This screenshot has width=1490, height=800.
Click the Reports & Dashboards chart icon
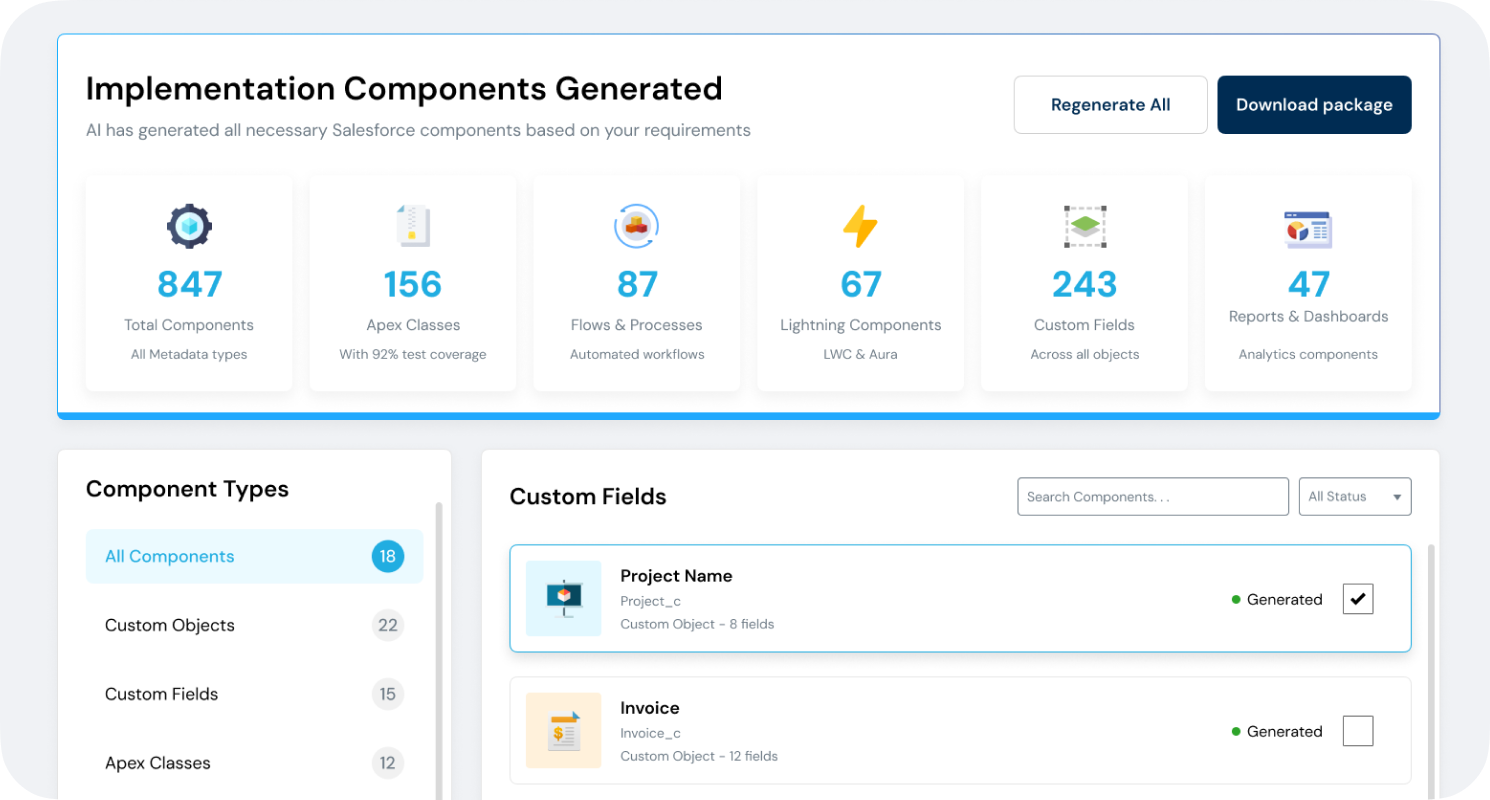click(1308, 229)
